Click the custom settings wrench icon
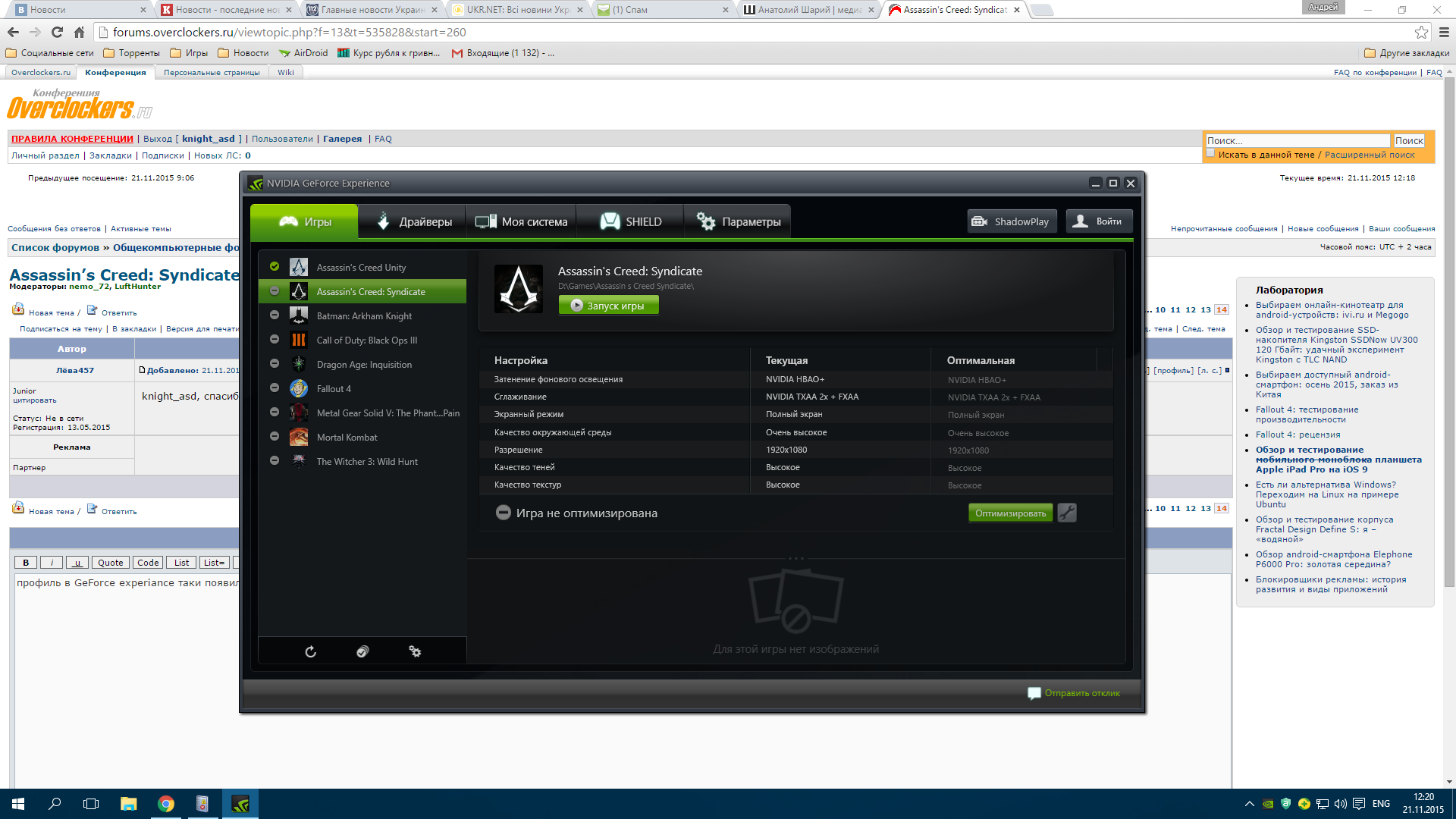The height and width of the screenshot is (819, 1456). tap(1067, 513)
